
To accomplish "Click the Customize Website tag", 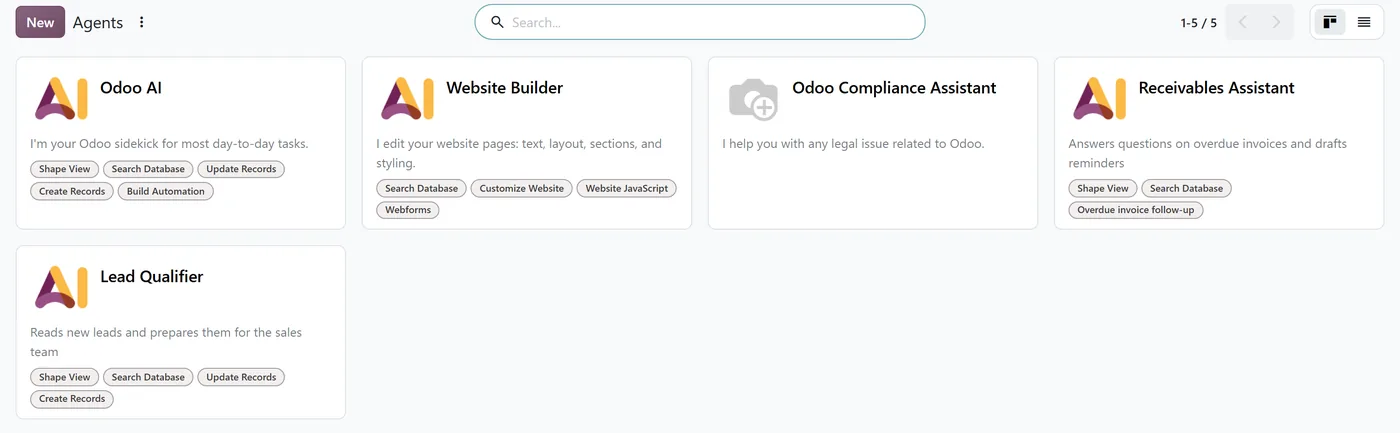I will (x=522, y=188).
